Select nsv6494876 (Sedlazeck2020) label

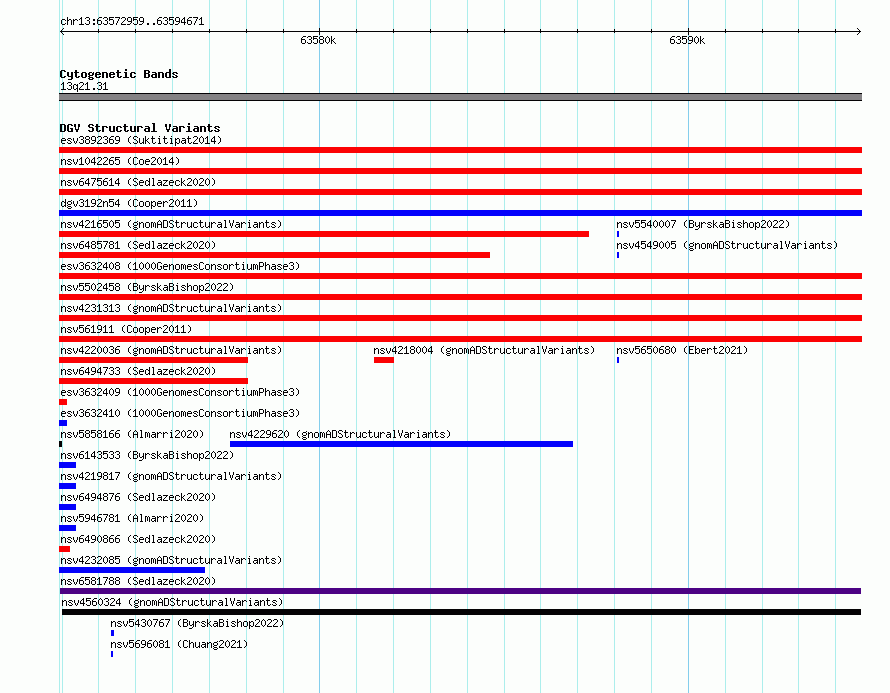(x=138, y=497)
